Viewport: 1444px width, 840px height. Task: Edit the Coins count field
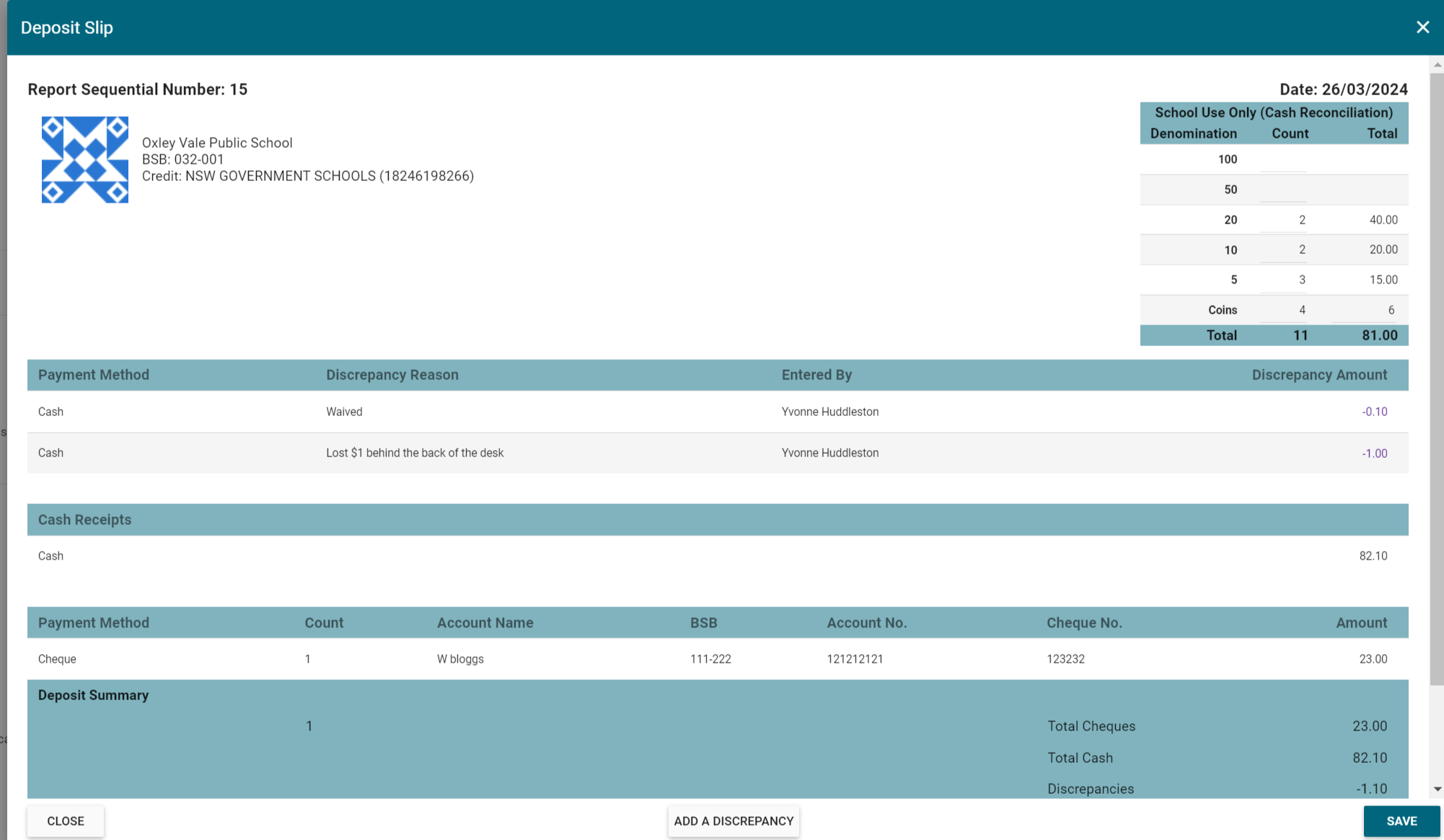[1283, 310]
